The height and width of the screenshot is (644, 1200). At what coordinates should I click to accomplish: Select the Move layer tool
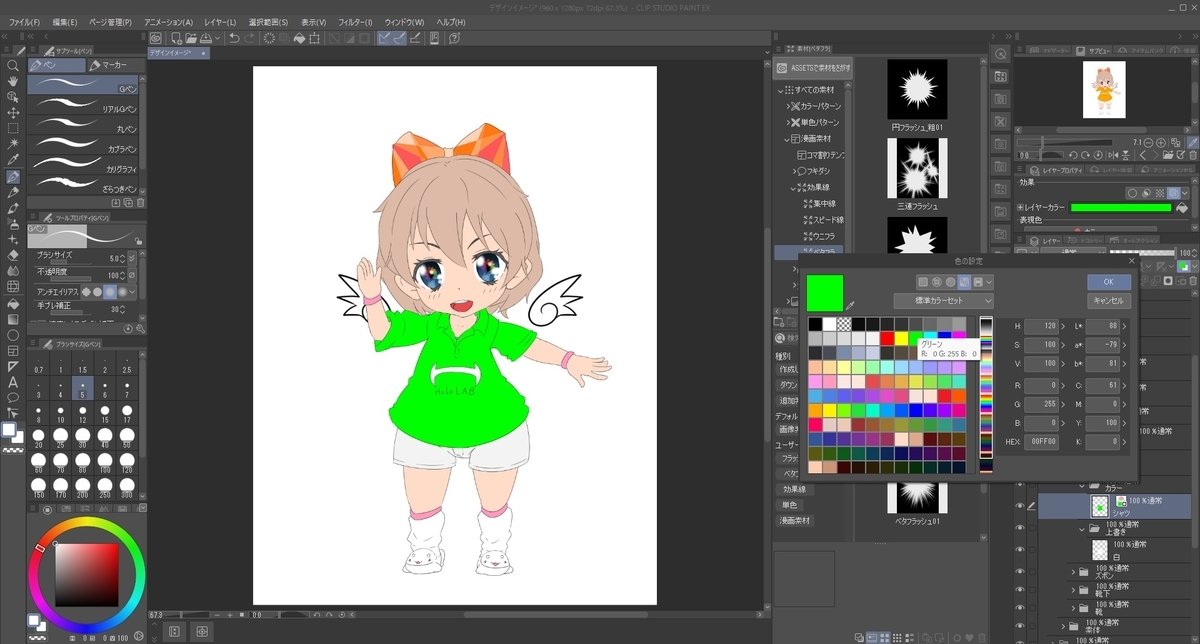click(13, 113)
